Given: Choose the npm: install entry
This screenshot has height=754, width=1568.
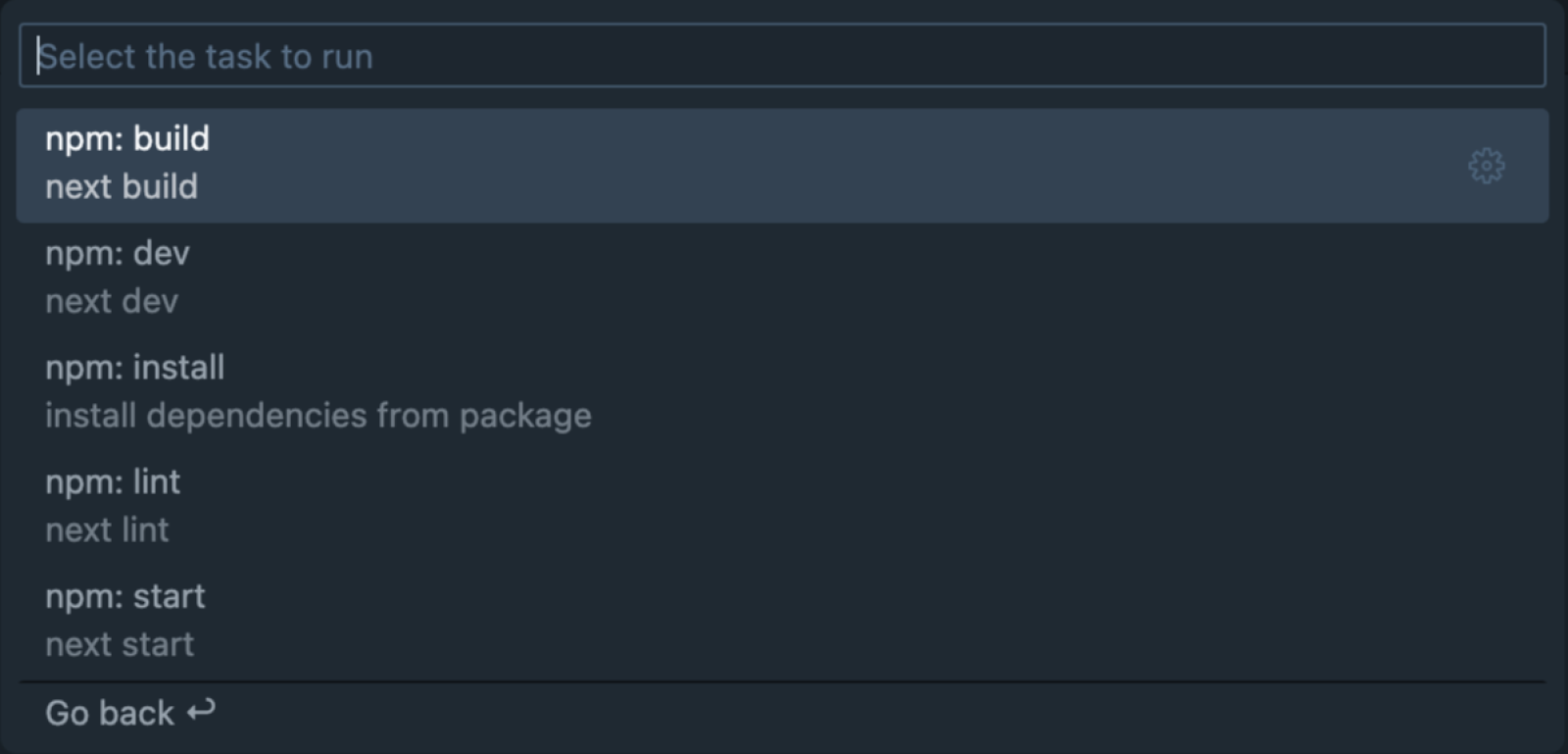Looking at the screenshot, I should (782, 392).
